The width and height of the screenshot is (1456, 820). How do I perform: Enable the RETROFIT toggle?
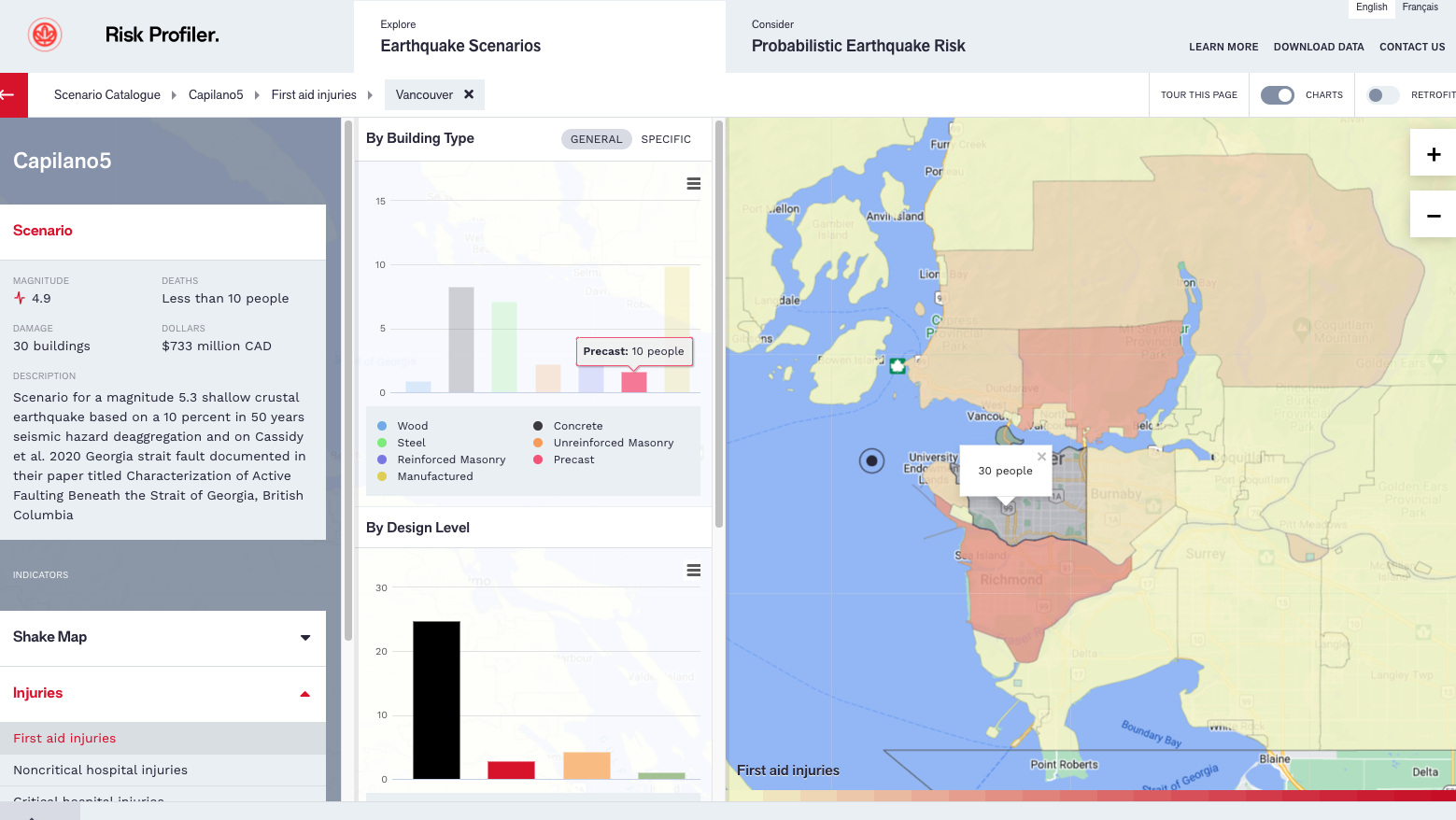[1382, 94]
